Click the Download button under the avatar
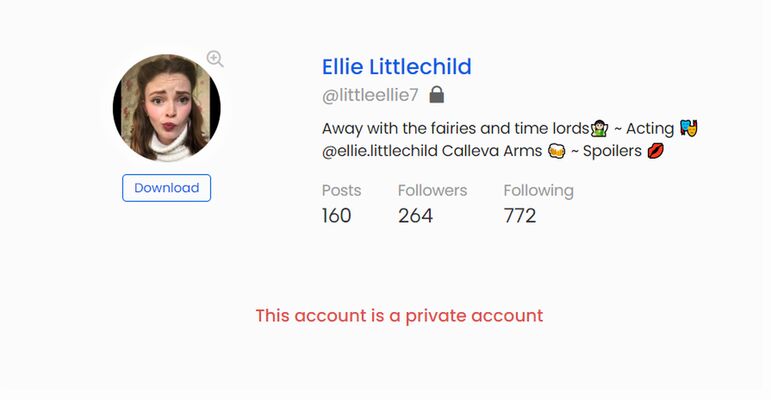Viewport: 771px width, 400px height. 167,188
